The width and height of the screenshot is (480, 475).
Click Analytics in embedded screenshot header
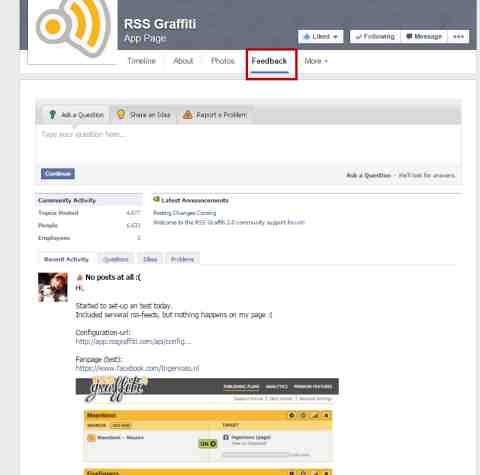pos(277,387)
